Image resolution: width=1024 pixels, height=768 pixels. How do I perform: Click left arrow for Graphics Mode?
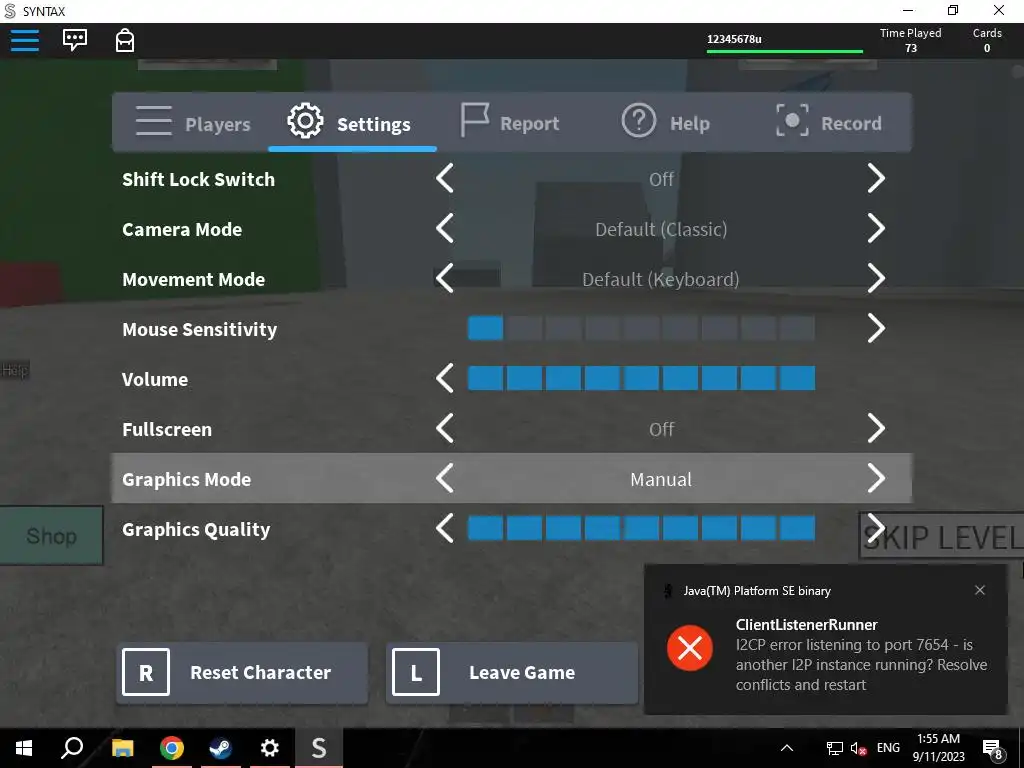click(x=445, y=479)
